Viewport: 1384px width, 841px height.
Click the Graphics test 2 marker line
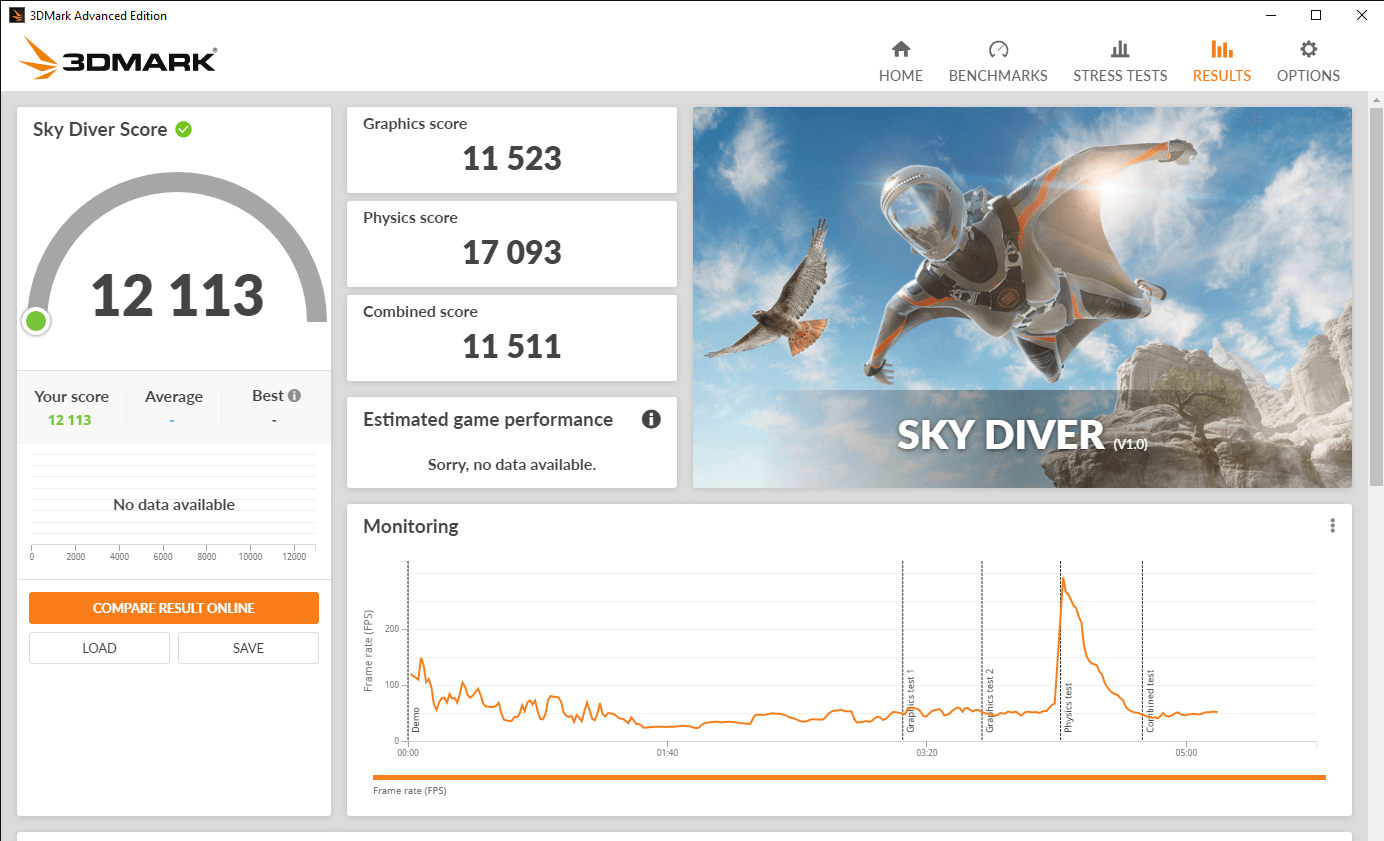click(x=982, y=650)
